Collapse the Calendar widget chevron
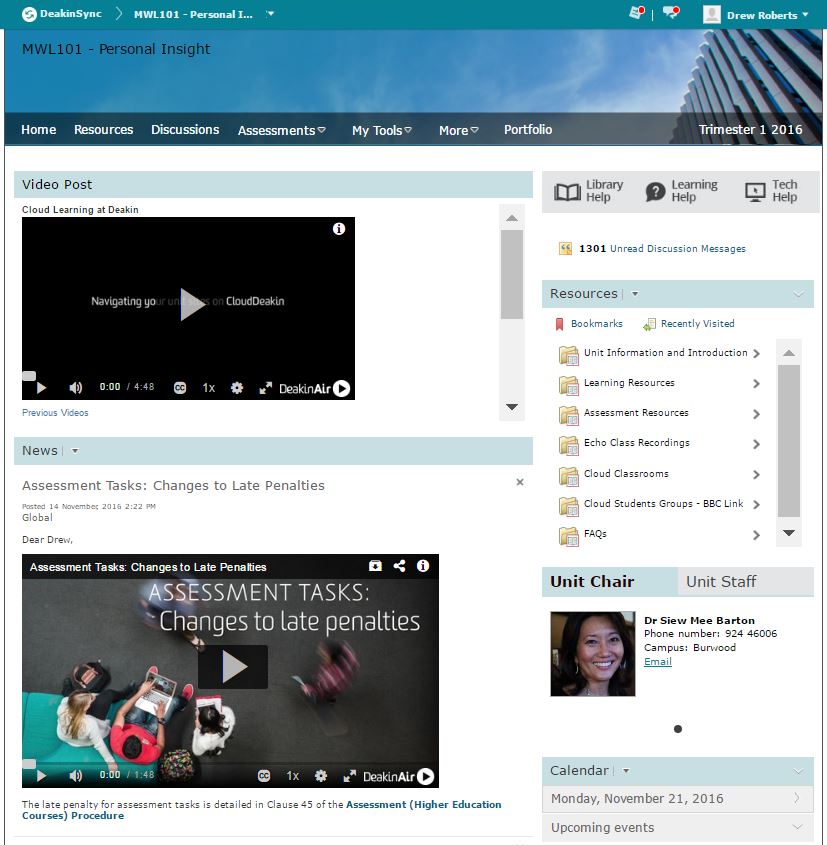 798,771
